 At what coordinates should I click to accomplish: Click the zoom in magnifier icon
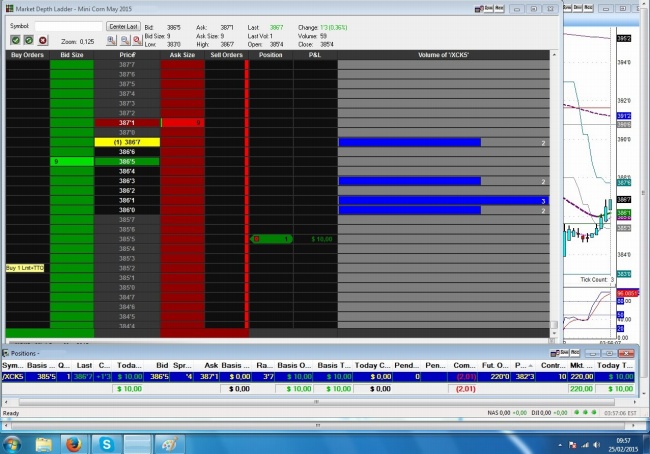click(x=112, y=40)
